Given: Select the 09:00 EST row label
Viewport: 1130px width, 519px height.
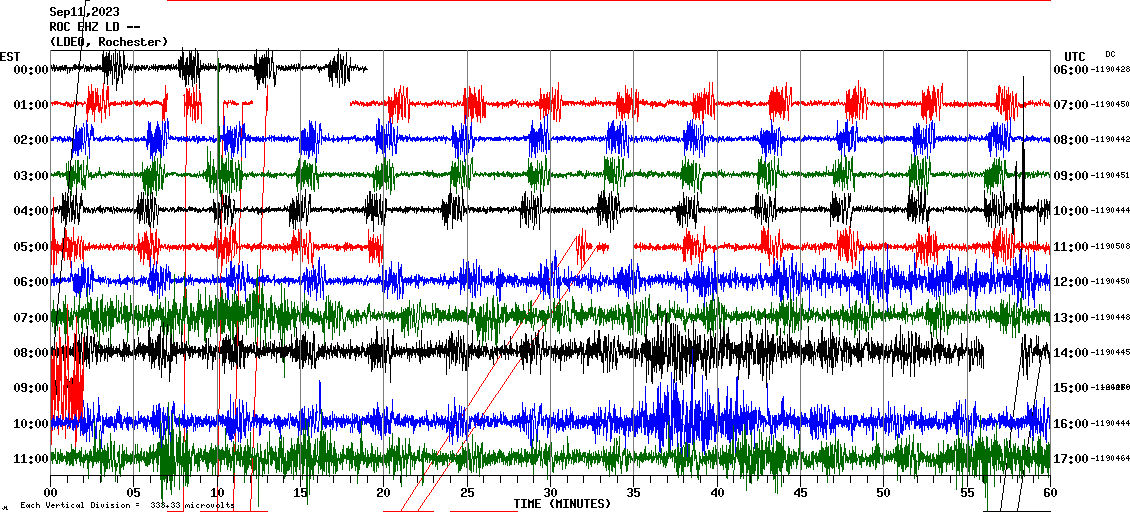Looking at the screenshot, I should tap(31, 388).
